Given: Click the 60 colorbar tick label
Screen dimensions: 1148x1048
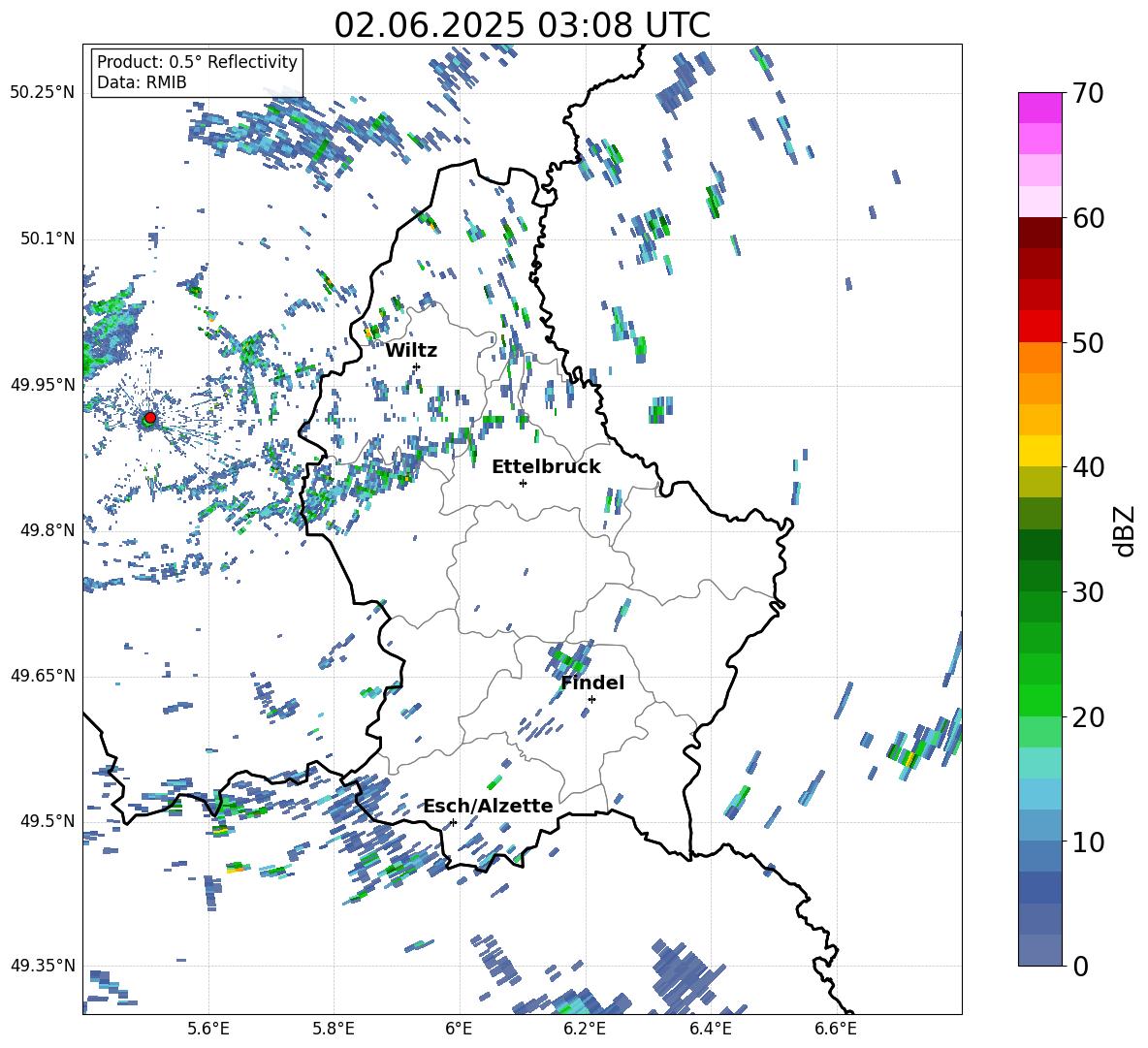Looking at the screenshot, I should click(1087, 218).
